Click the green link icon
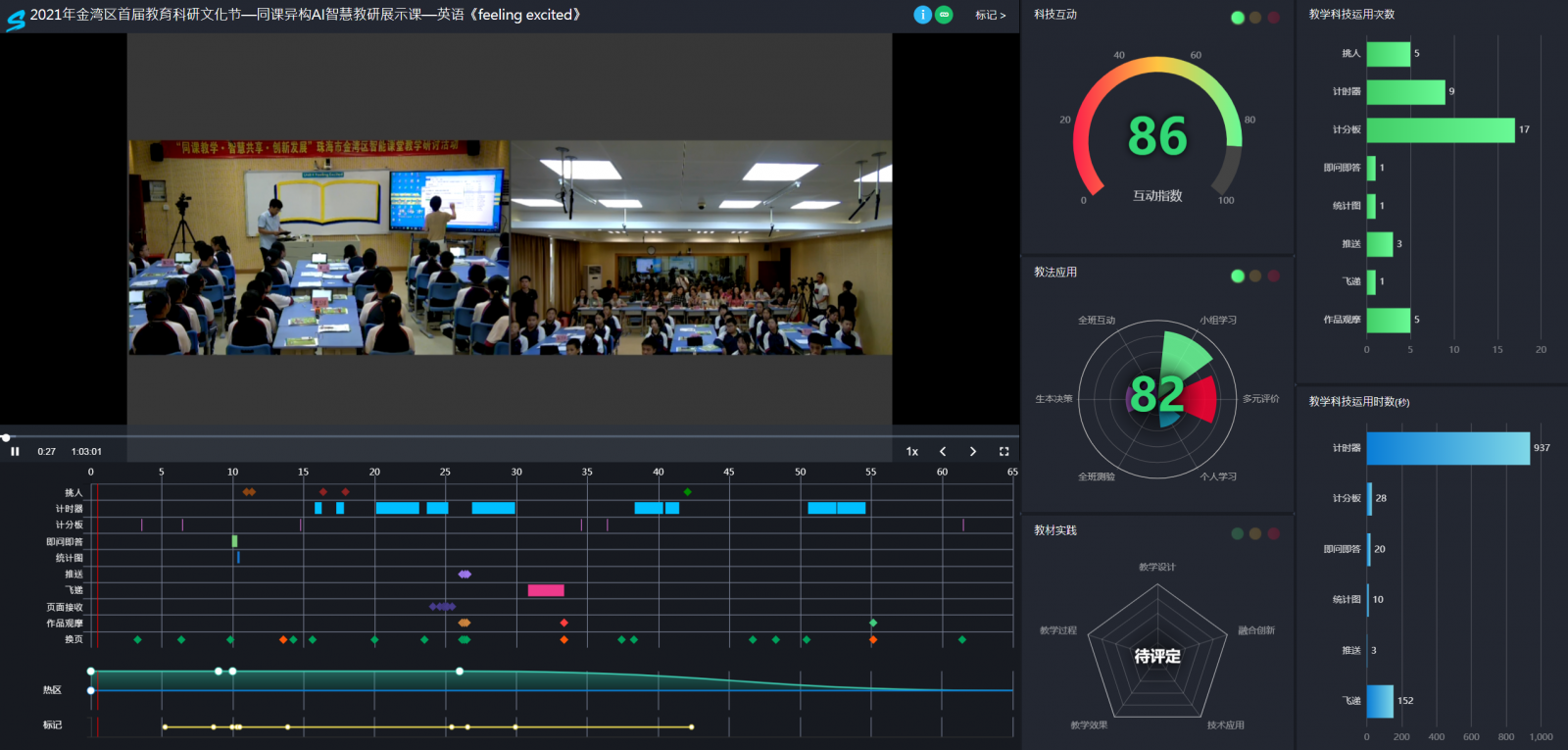Screen dimensions: 1568x750 click(944, 15)
